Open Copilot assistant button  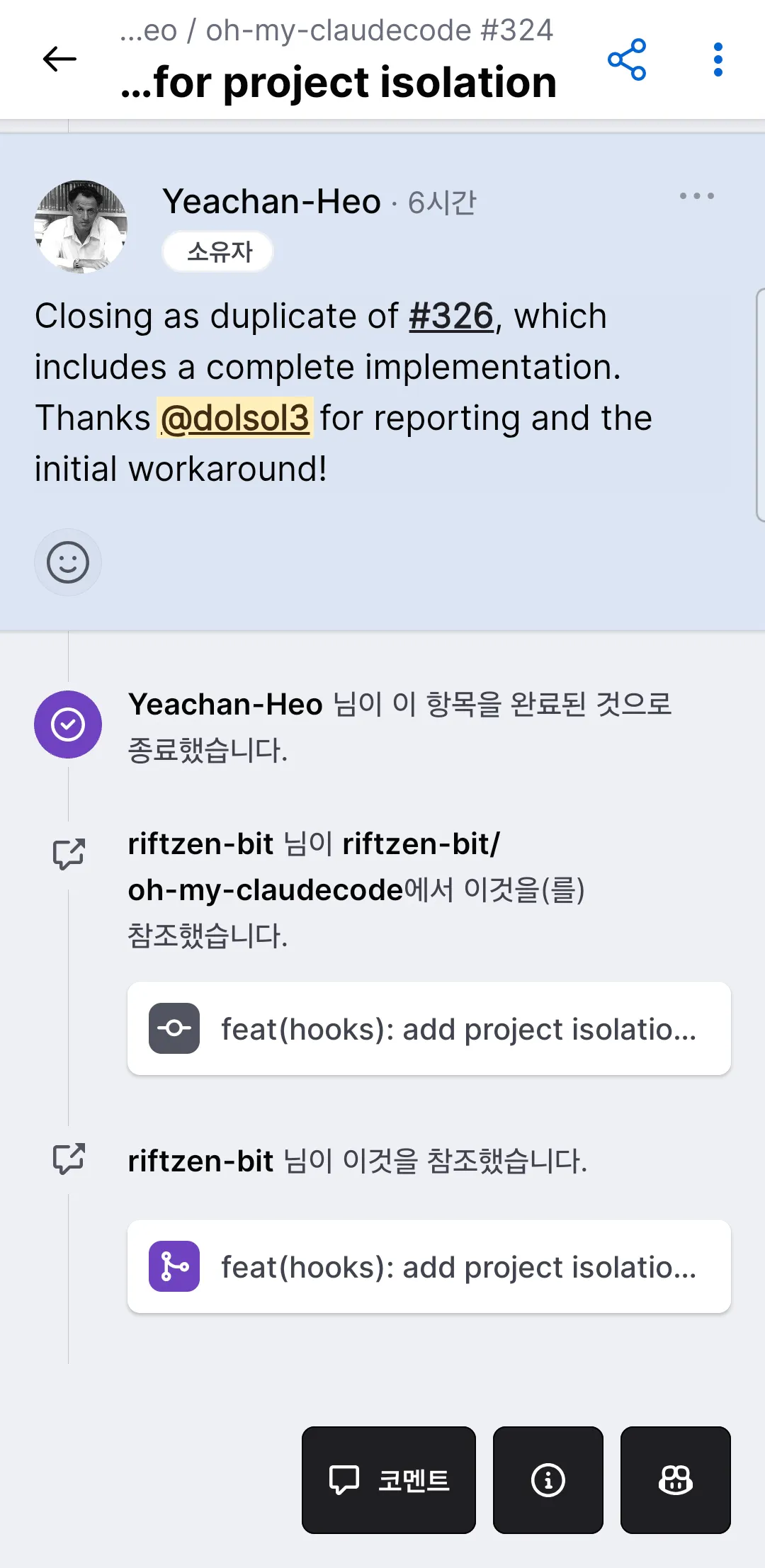(x=675, y=1479)
